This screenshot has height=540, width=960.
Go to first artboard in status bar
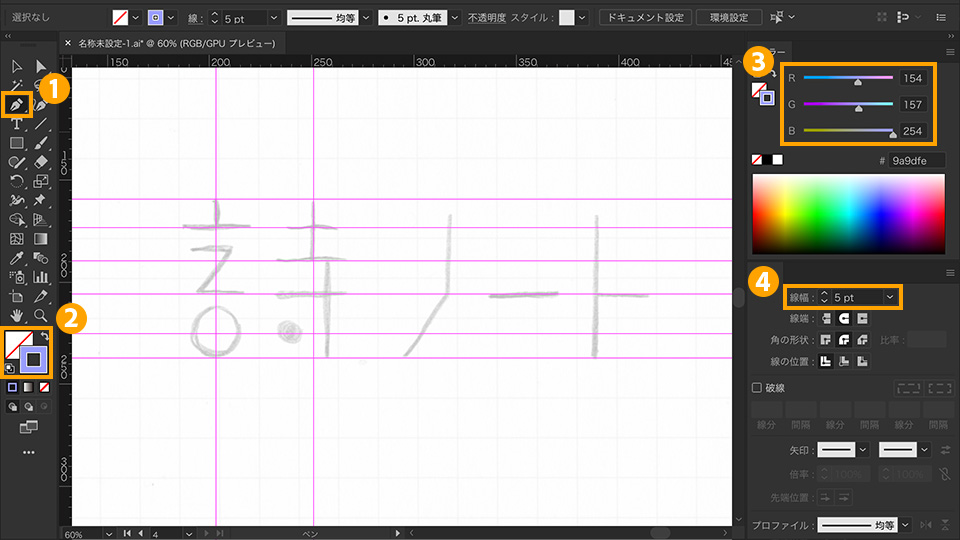coord(127,534)
